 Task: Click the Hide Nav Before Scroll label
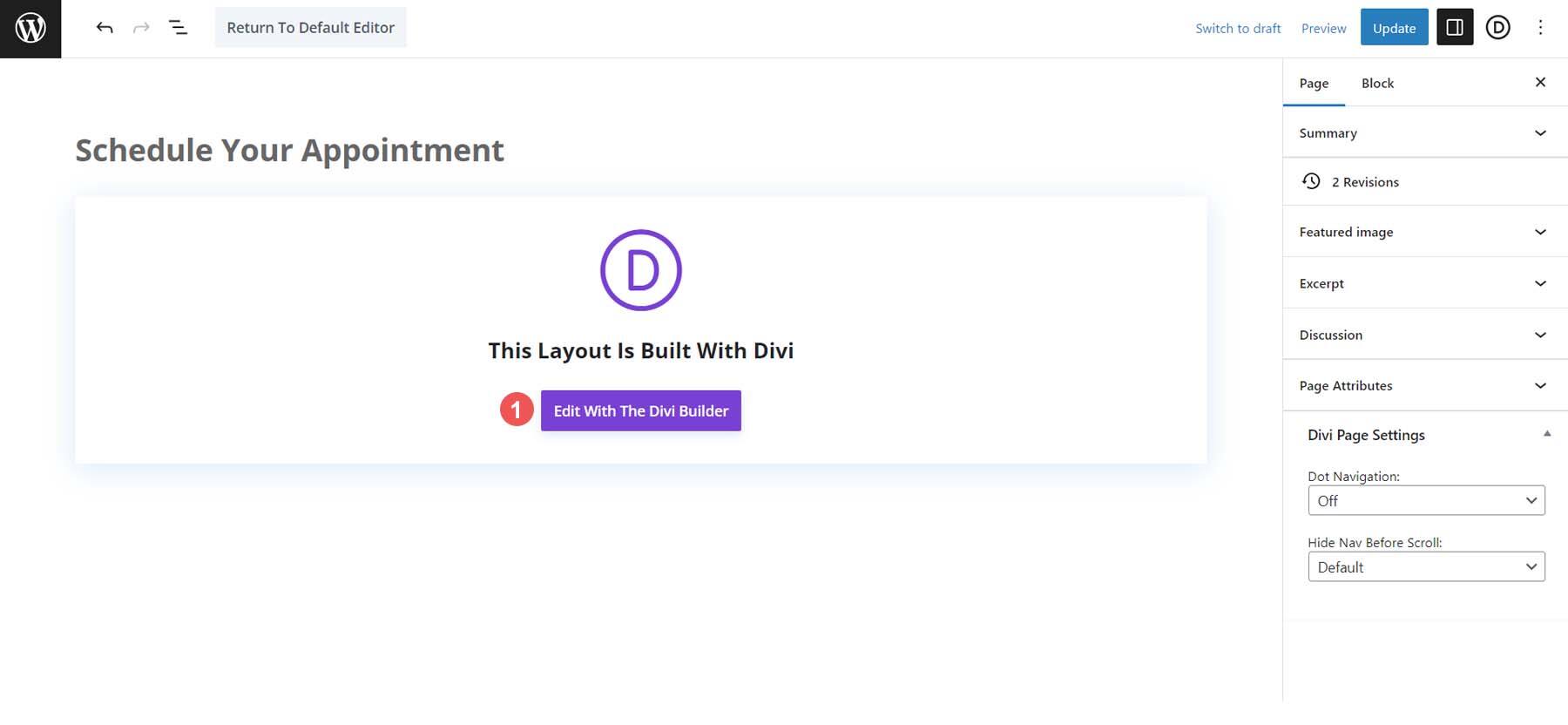pos(1375,543)
